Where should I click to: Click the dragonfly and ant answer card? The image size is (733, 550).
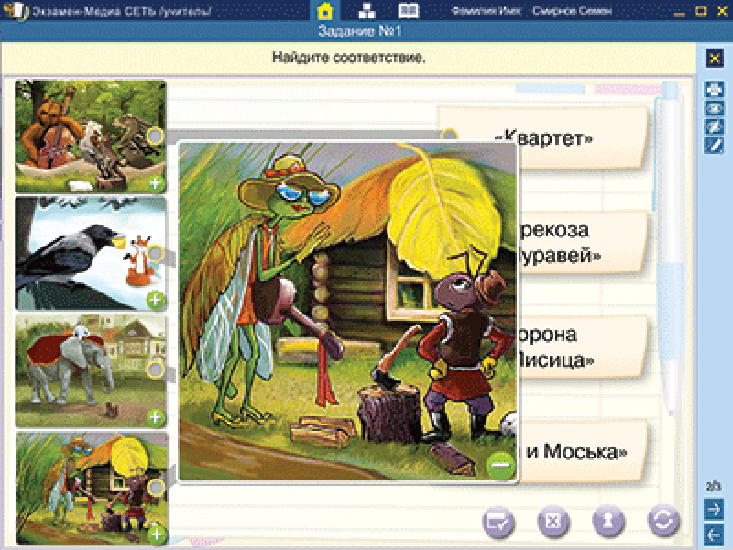582,242
